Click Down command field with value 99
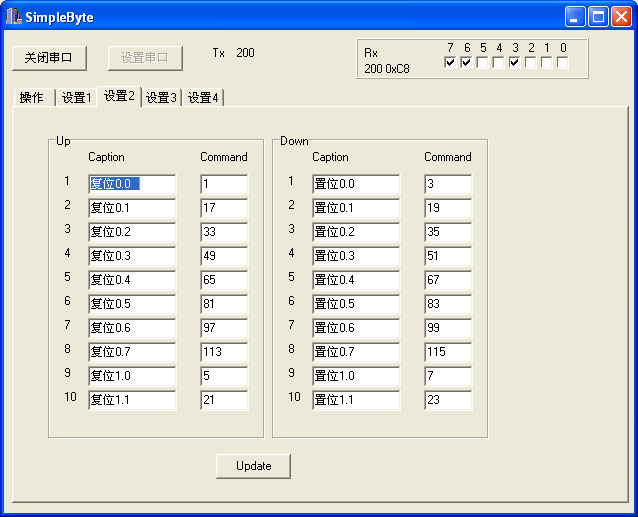This screenshot has height=517, width=638. [448, 328]
